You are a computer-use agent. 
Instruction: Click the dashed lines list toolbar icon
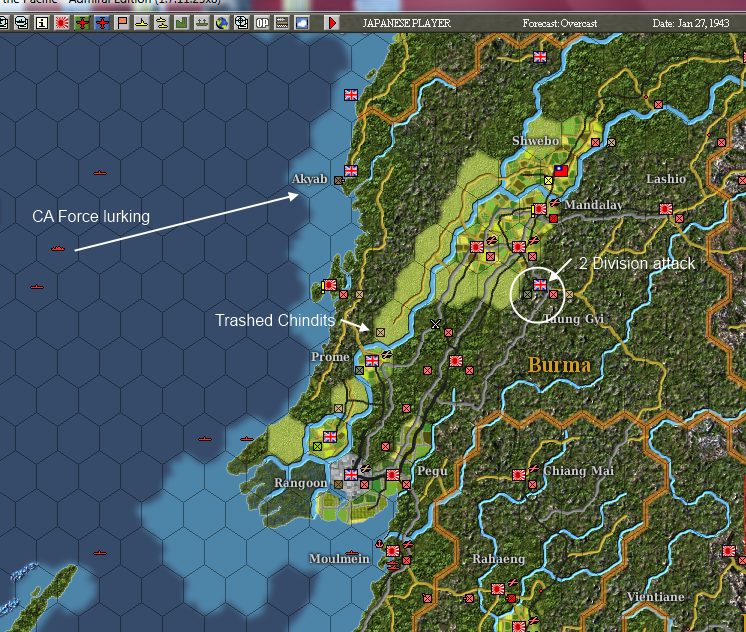click(x=282, y=23)
